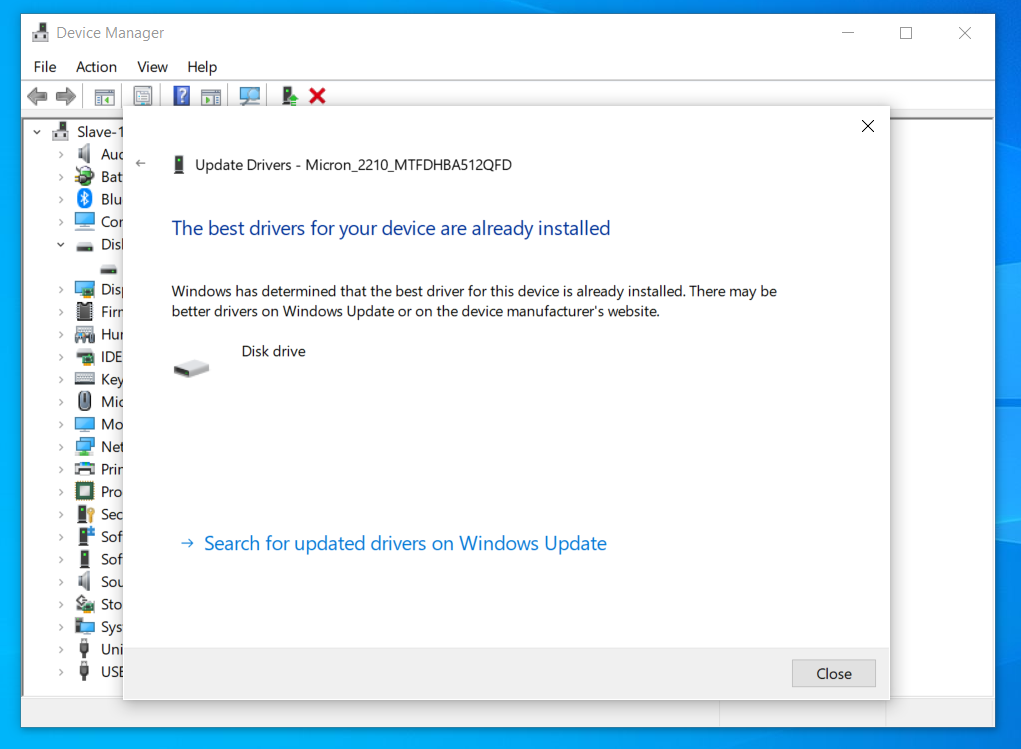This screenshot has width=1021, height=749.
Task: Open the Help menu
Action: click(202, 67)
